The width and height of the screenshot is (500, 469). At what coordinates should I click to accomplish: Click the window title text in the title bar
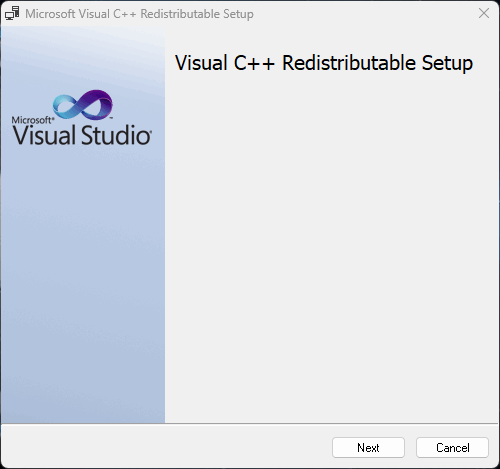point(139,14)
